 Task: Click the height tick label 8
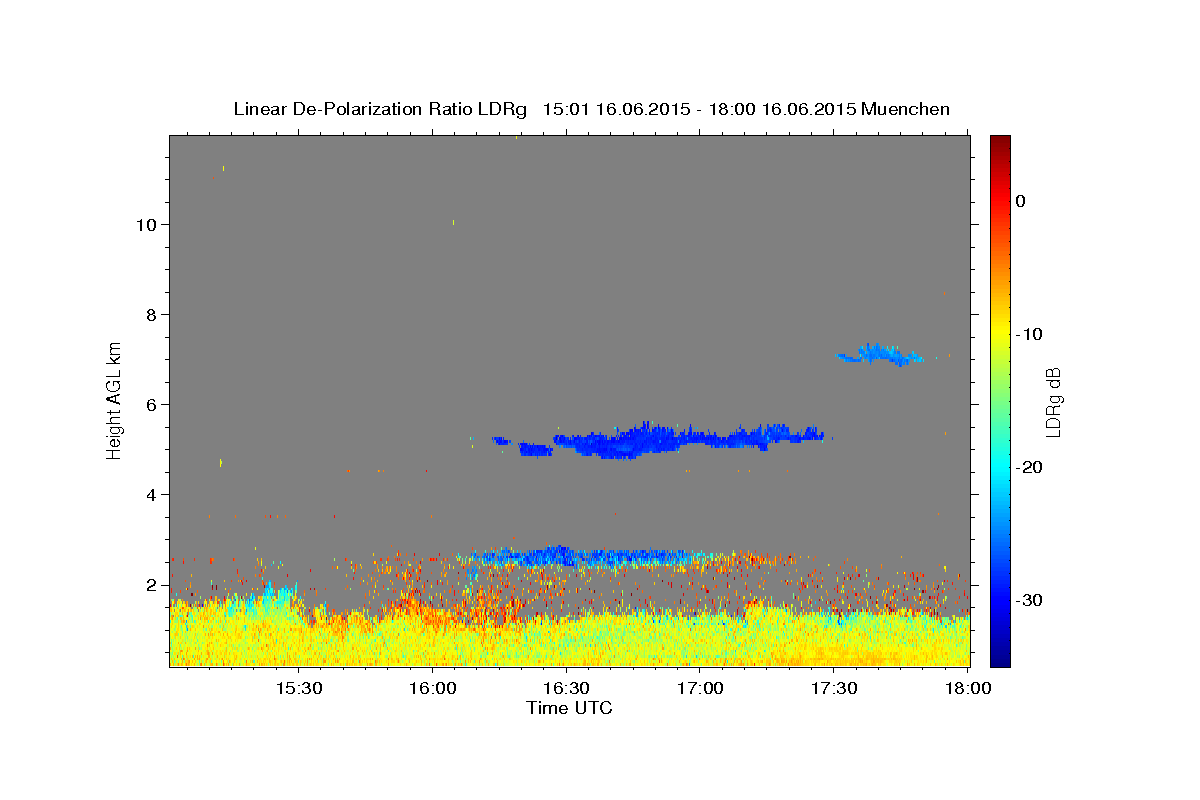(x=152, y=314)
